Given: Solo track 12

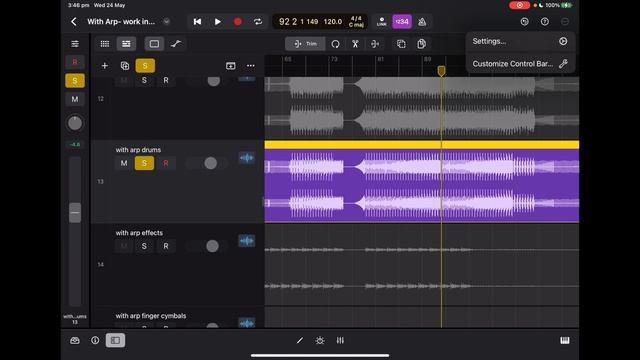Looking at the screenshot, I should click(144, 80).
